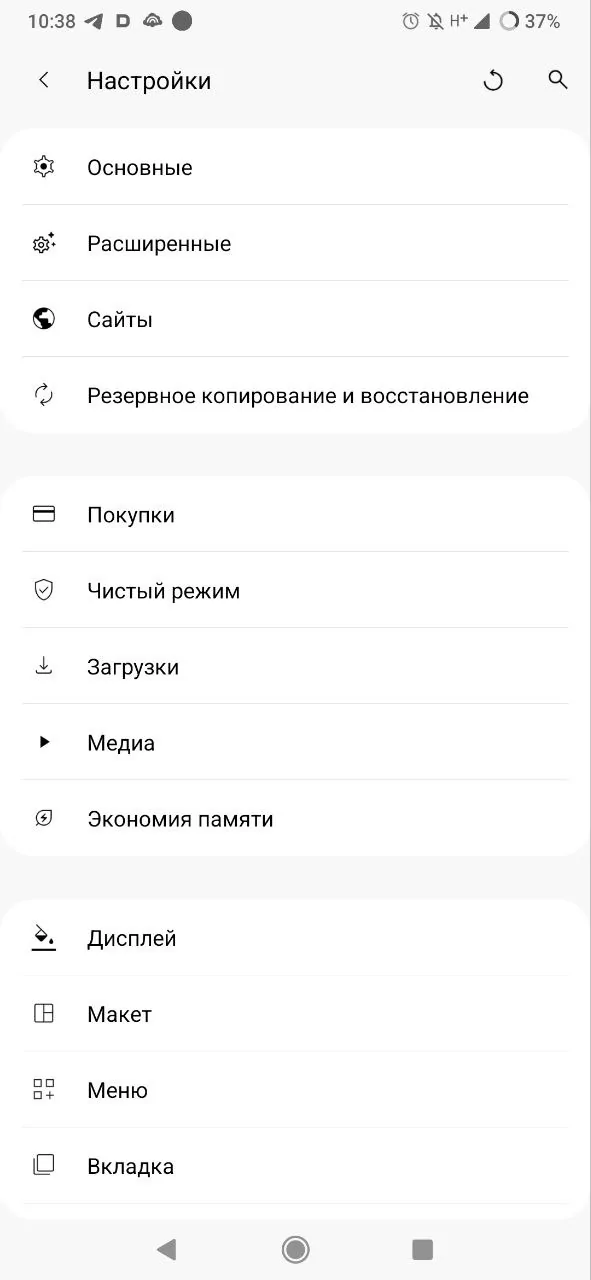Open the Меню customization entry
The image size is (591, 1280).
[x=295, y=1089]
